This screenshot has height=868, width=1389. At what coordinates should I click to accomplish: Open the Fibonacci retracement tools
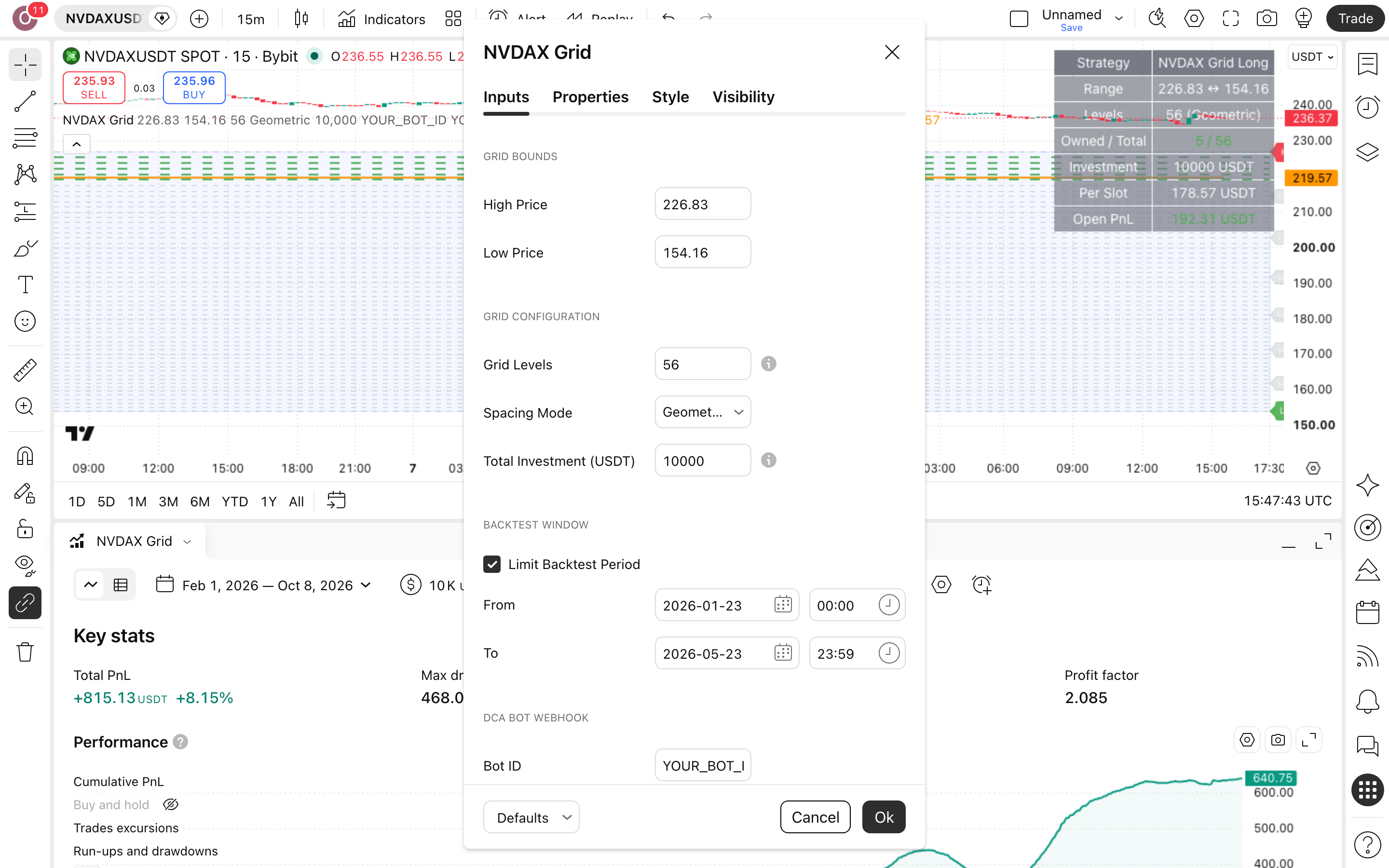click(x=25, y=138)
